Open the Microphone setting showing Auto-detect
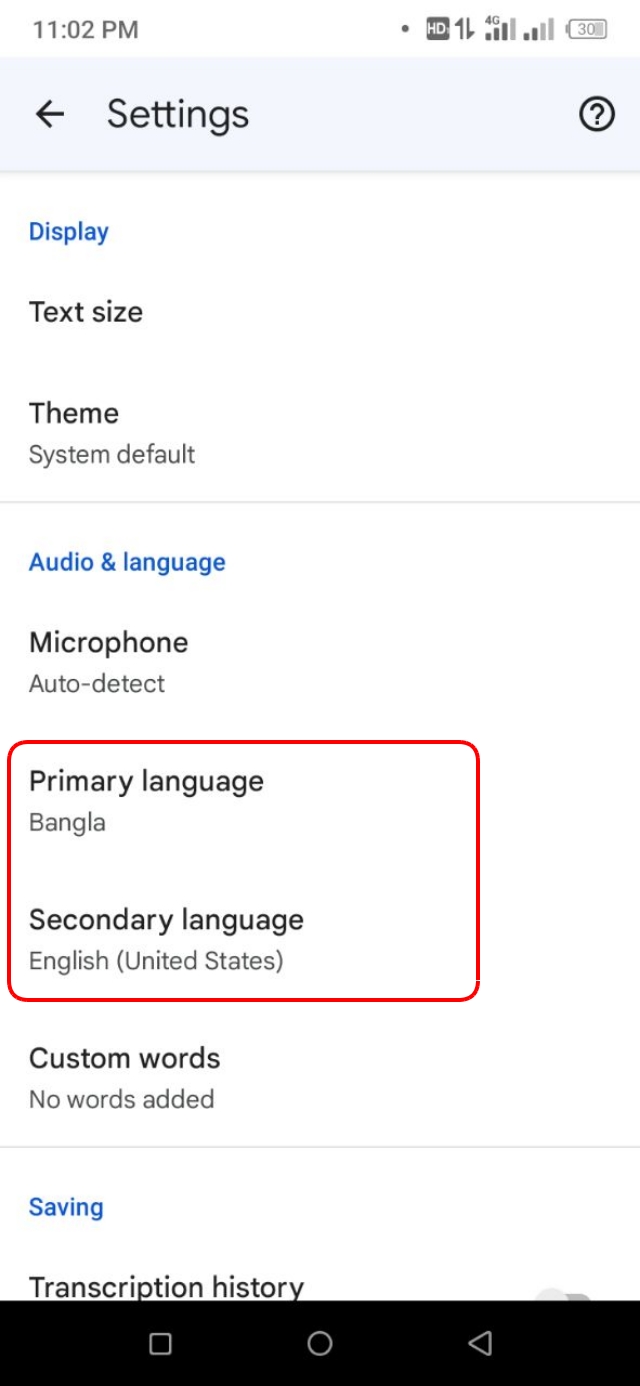This screenshot has height=1386, width=640. point(110,661)
